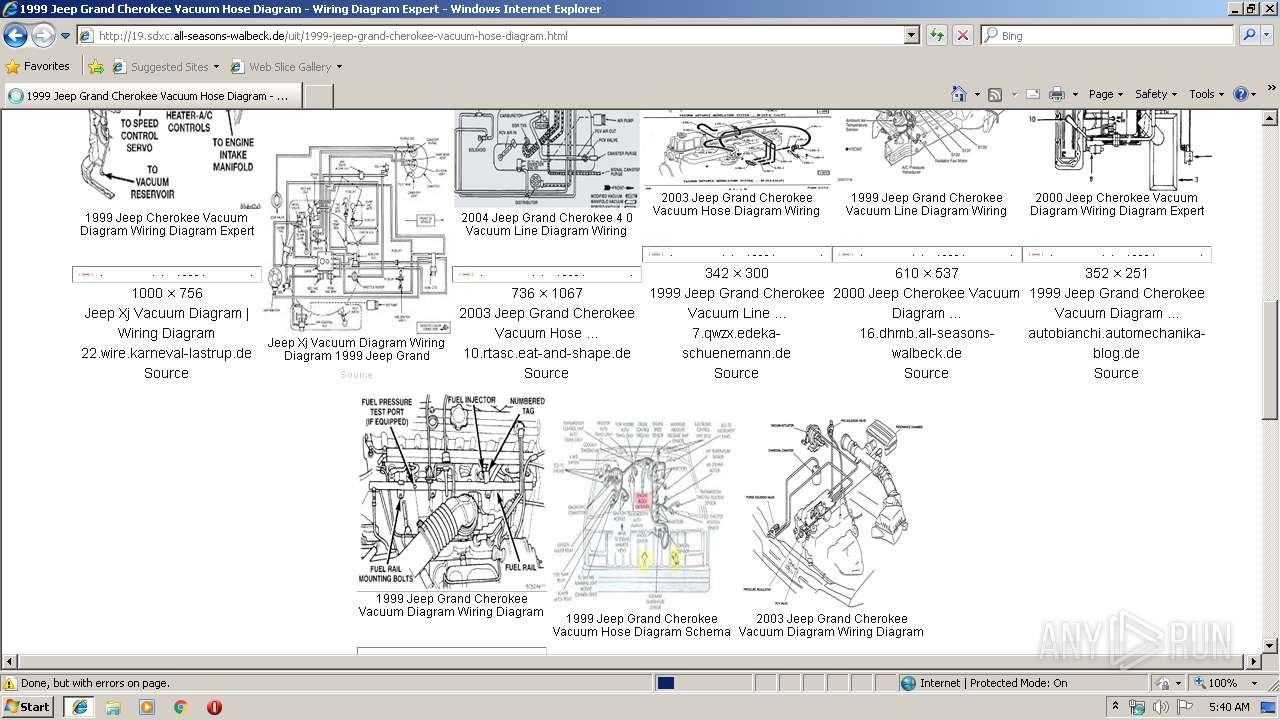Click the RSS Feeds icon
This screenshot has width=1280, height=720.
click(x=995, y=94)
